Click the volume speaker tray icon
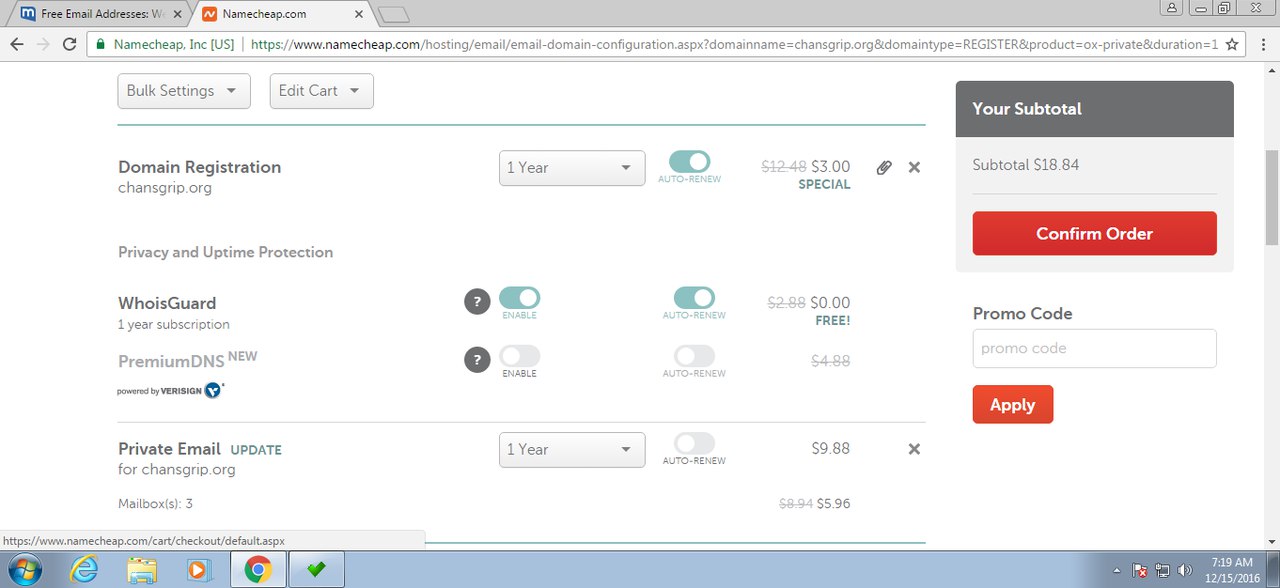Image resolution: width=1280 pixels, height=588 pixels. coord(1185,570)
